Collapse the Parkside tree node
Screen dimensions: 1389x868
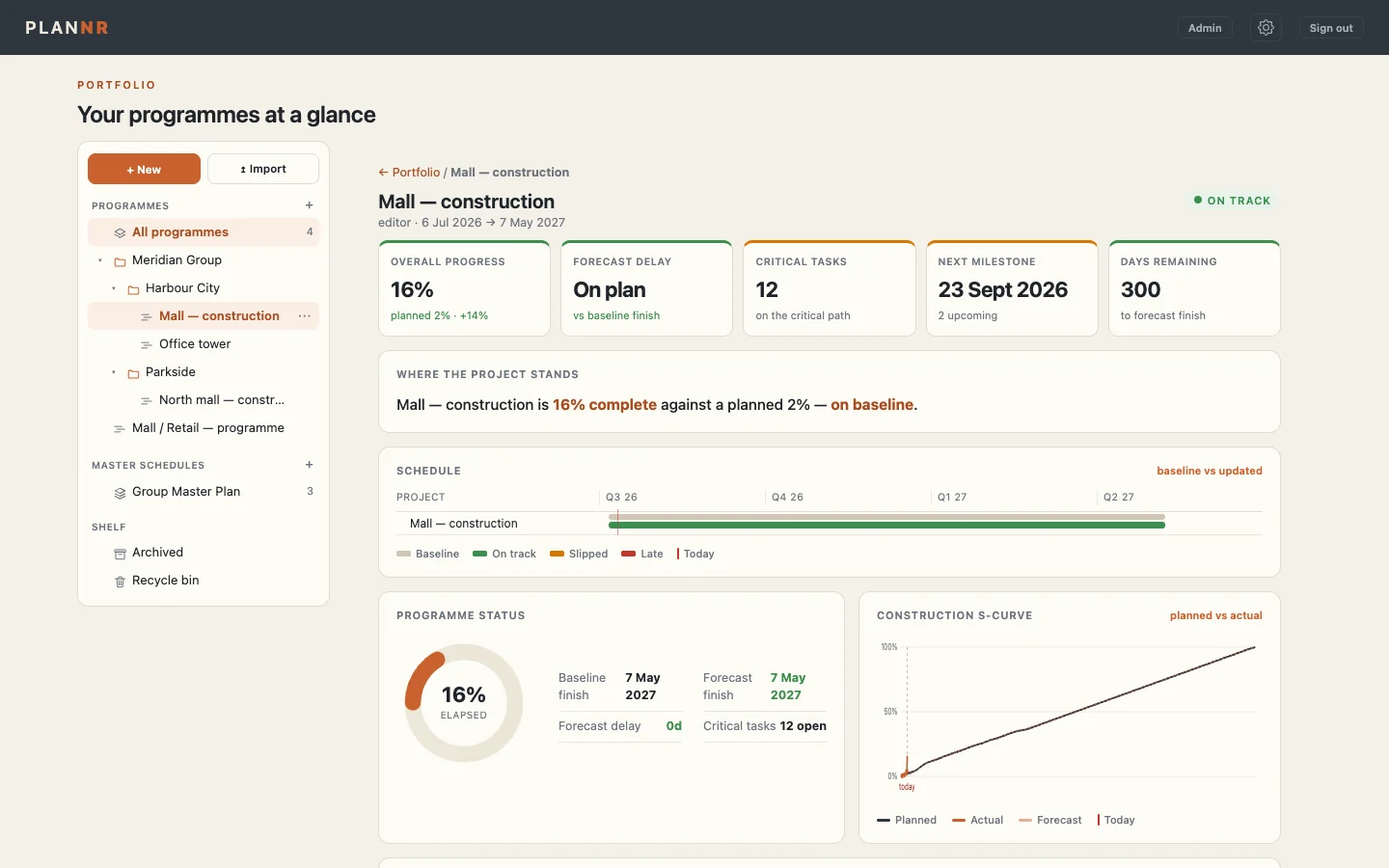tap(114, 372)
